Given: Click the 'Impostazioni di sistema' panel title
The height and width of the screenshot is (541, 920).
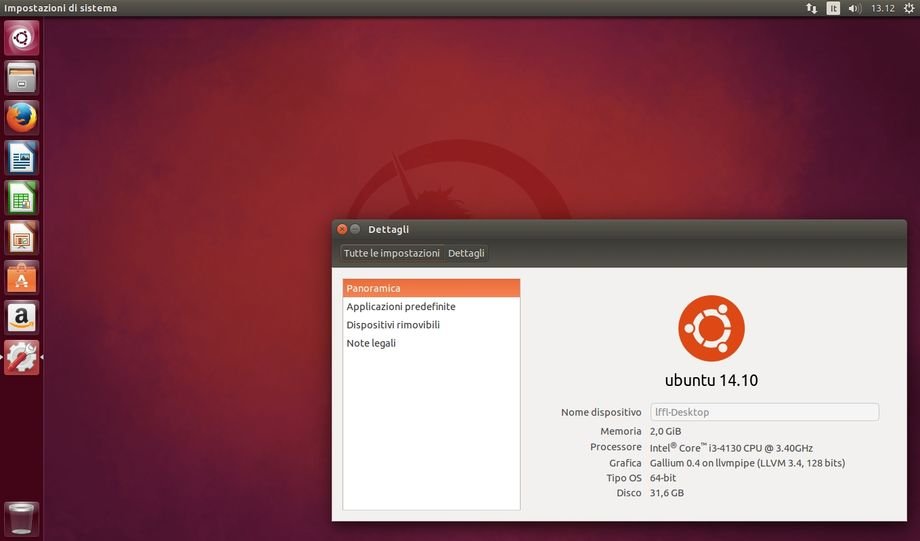Looking at the screenshot, I should [x=60, y=8].
